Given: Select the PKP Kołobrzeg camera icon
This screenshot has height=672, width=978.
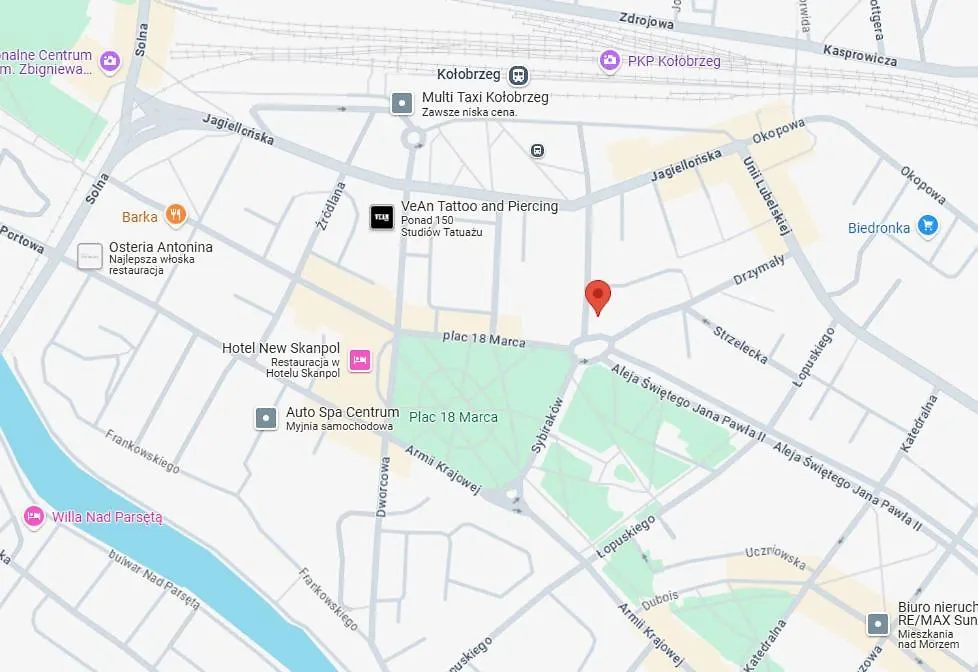Looking at the screenshot, I should [609, 61].
